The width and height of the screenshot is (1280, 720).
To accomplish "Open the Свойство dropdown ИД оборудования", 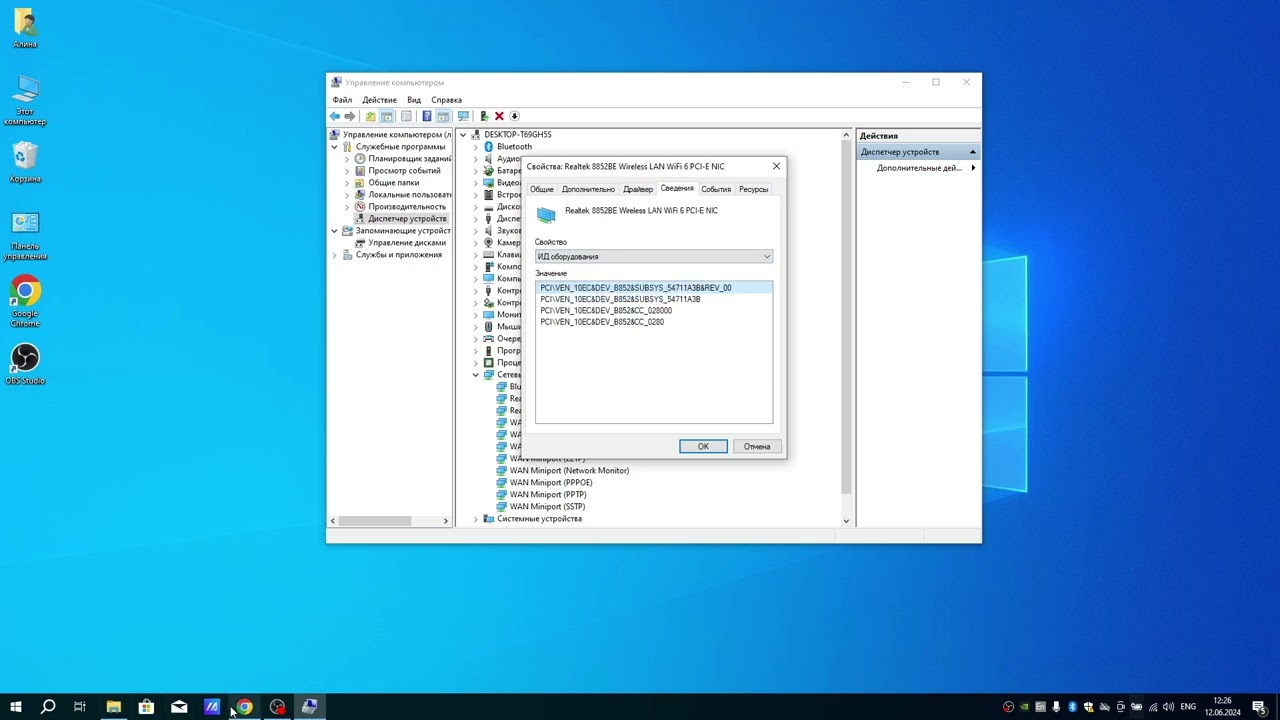I will tap(654, 257).
